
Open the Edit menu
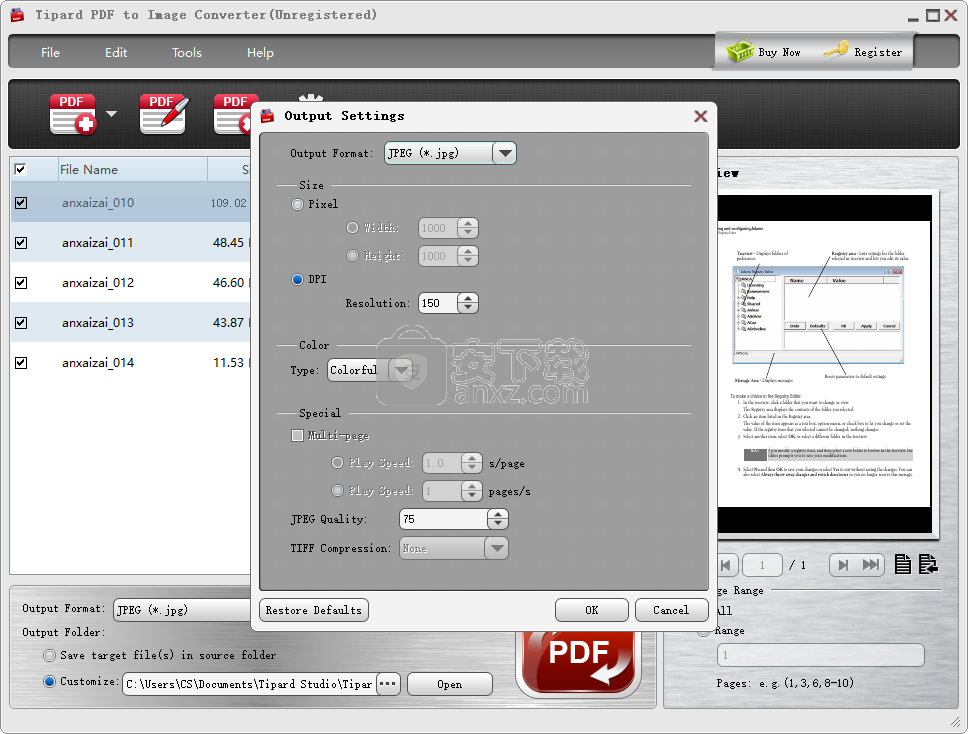point(116,52)
